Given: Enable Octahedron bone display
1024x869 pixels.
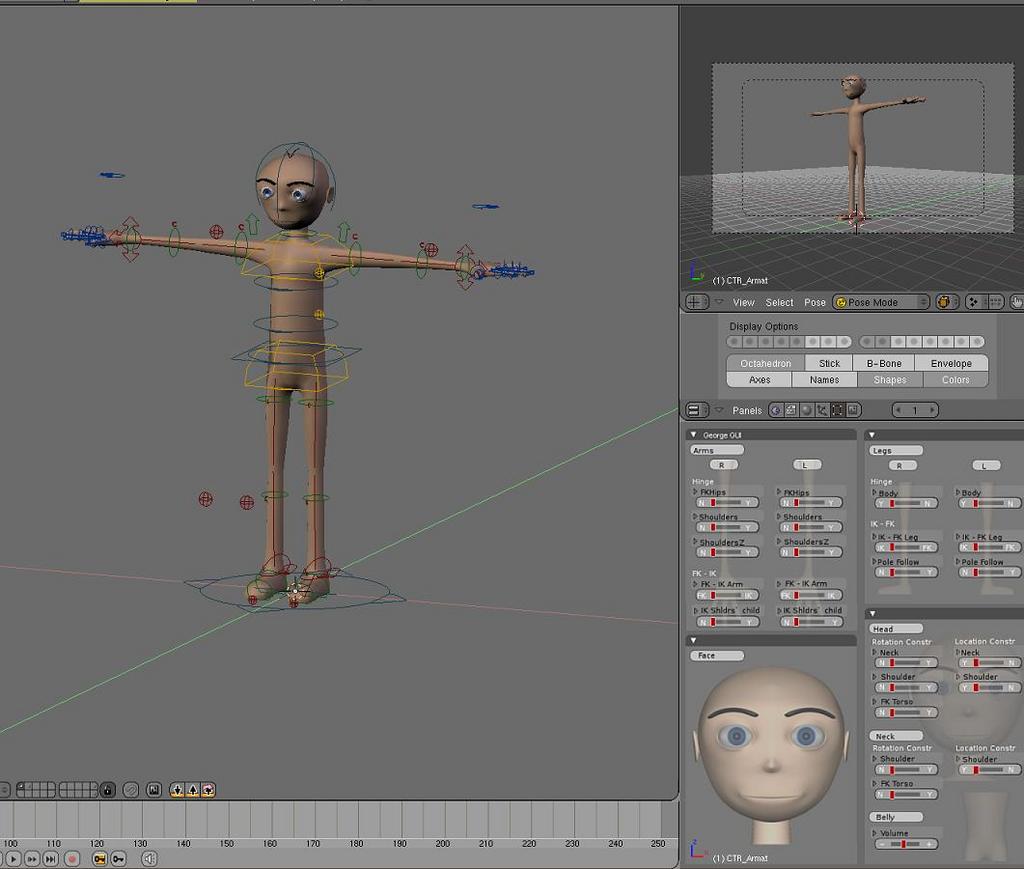Looking at the screenshot, I should 765,363.
